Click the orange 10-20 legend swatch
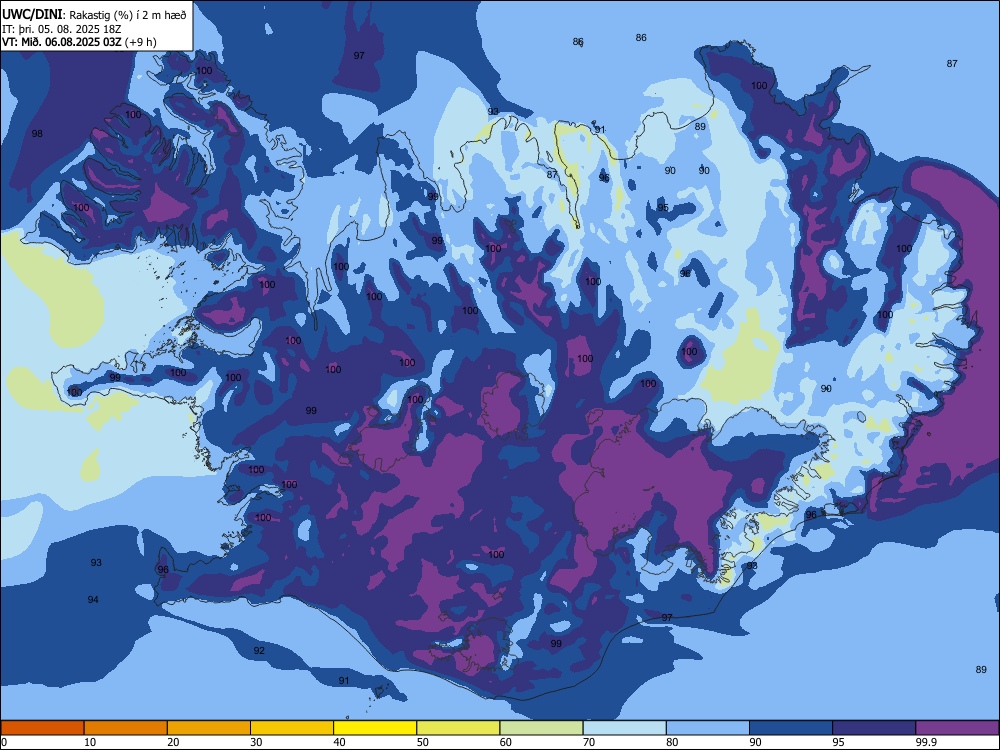 [126, 728]
